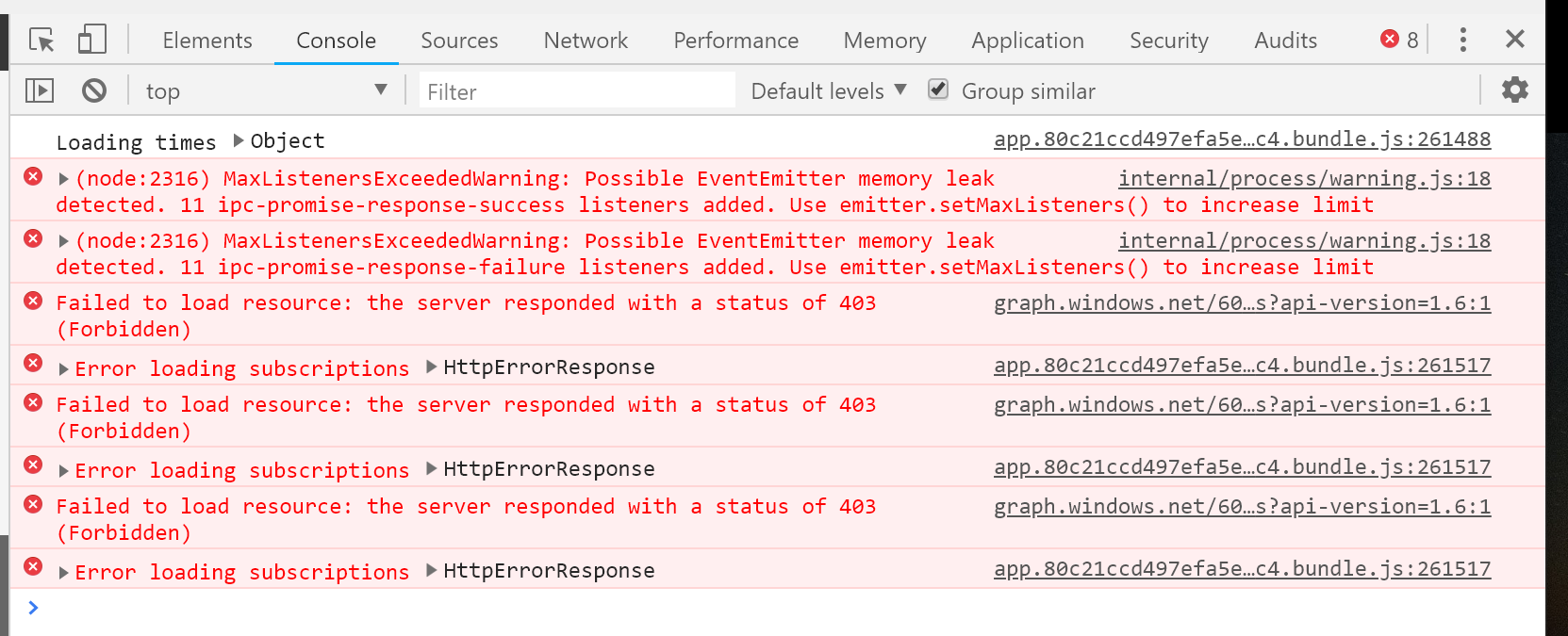Show the console sidebar drawer

40,90
